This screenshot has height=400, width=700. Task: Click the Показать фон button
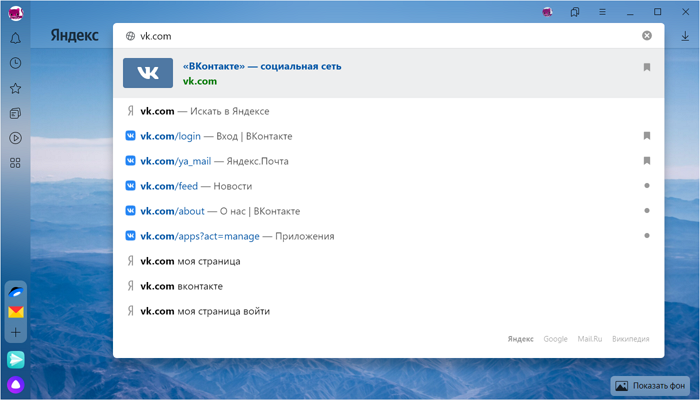coord(650,386)
